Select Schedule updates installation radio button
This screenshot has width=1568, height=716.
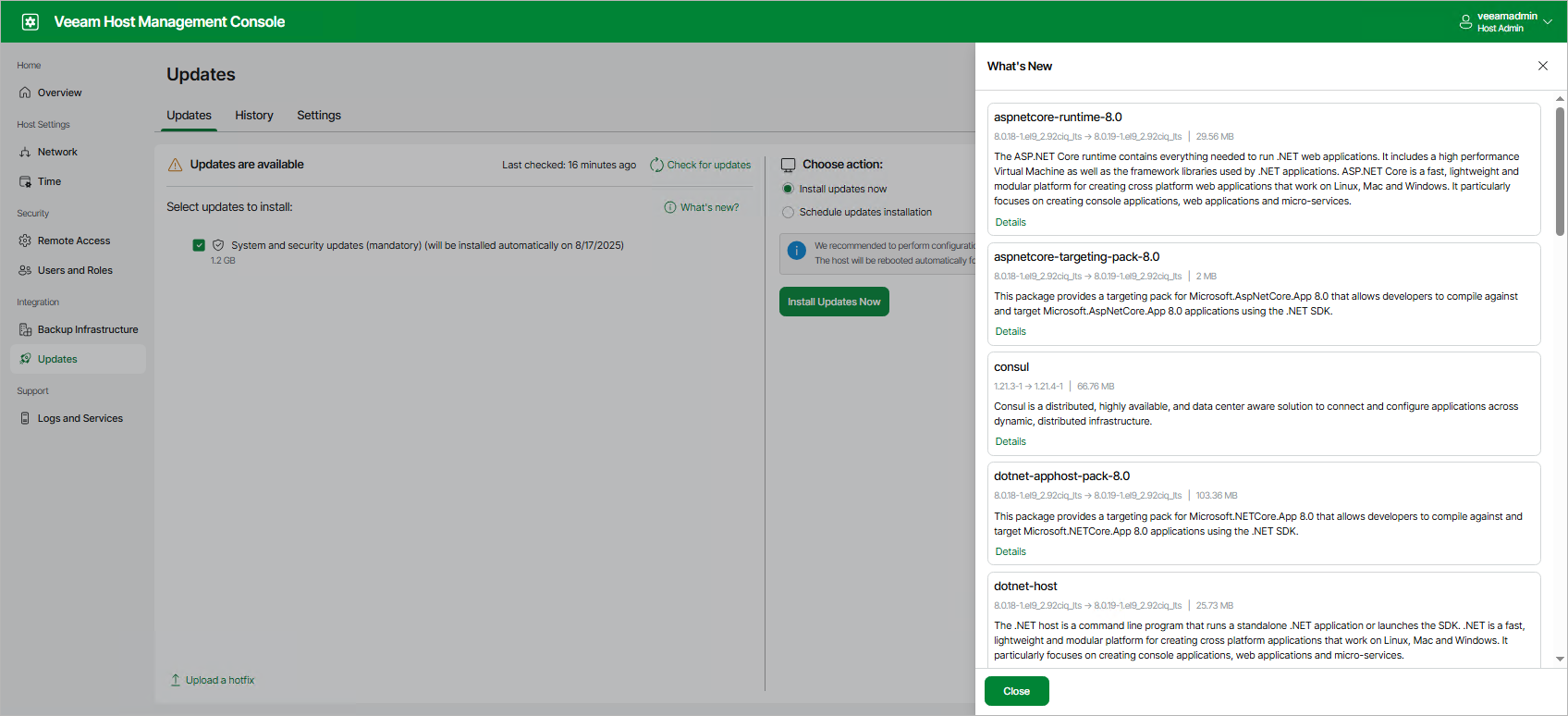click(x=788, y=212)
